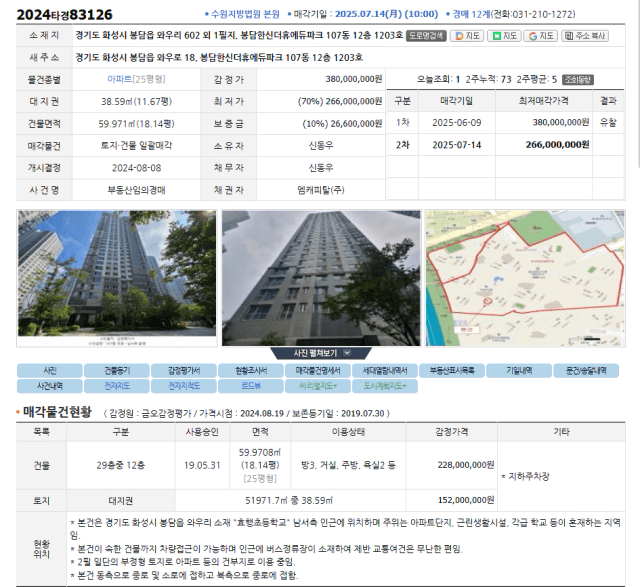Click the 유찰 result cell
This screenshot has height=587, width=640.
tap(608, 122)
